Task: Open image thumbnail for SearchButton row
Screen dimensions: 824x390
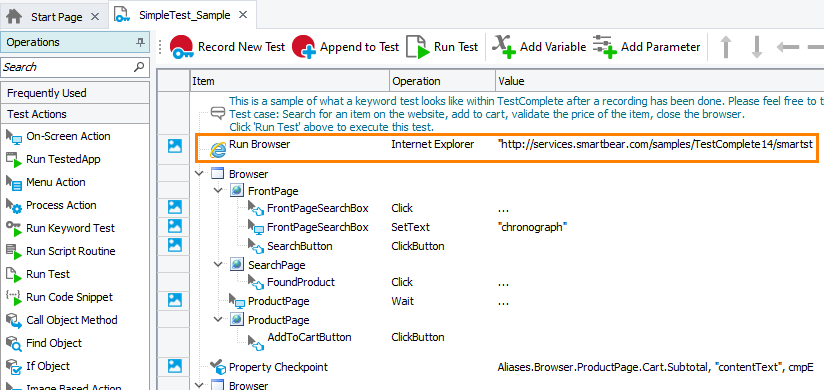Action: (174, 244)
